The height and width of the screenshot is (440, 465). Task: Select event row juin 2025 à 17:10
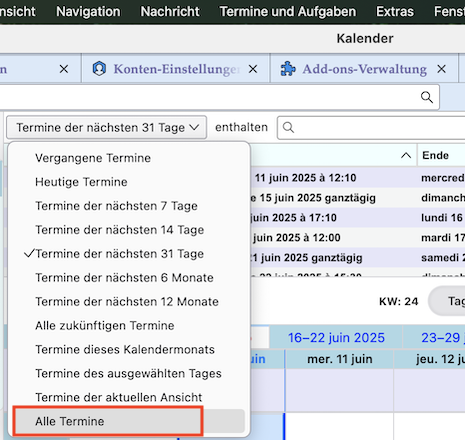(358, 218)
